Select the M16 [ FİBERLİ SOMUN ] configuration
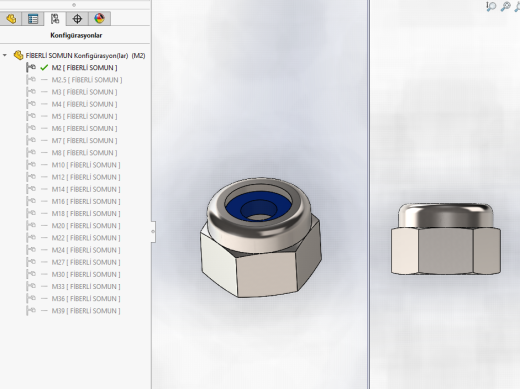Image resolution: width=520 pixels, height=389 pixels. tap(86, 201)
